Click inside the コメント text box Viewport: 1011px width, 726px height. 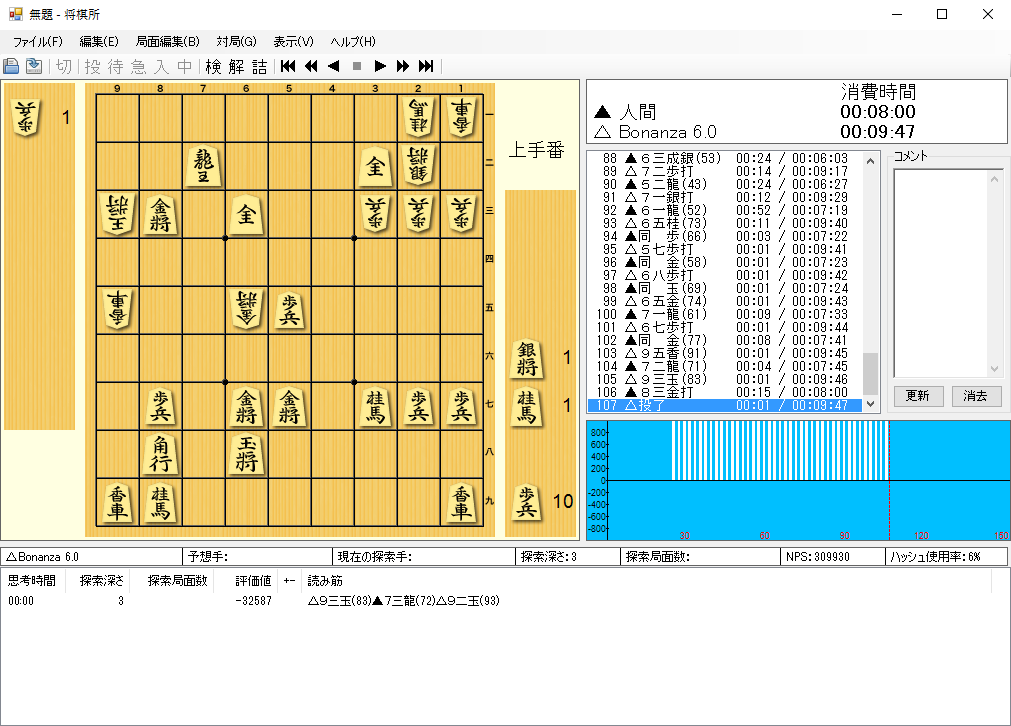tap(947, 273)
